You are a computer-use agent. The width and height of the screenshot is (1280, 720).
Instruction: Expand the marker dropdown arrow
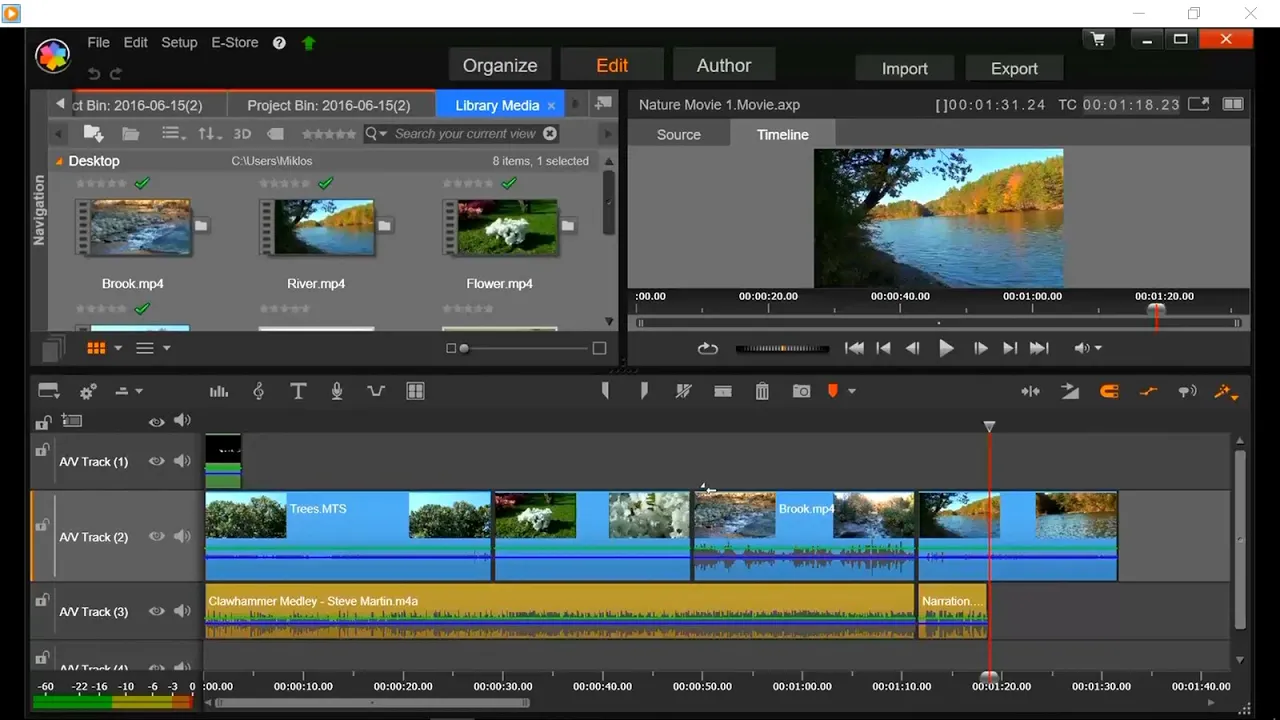[x=852, y=392]
